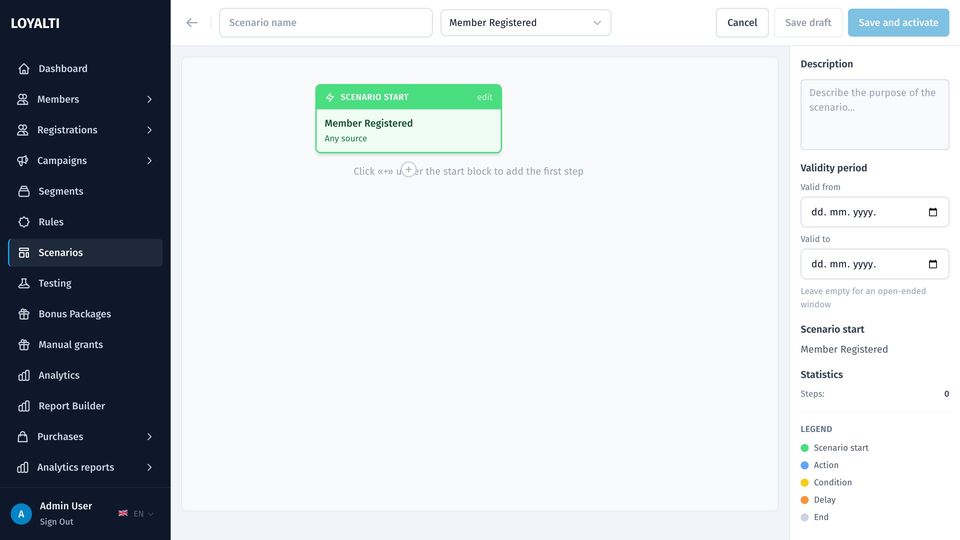Focus the Description text area
The height and width of the screenshot is (540, 960).
click(874, 114)
